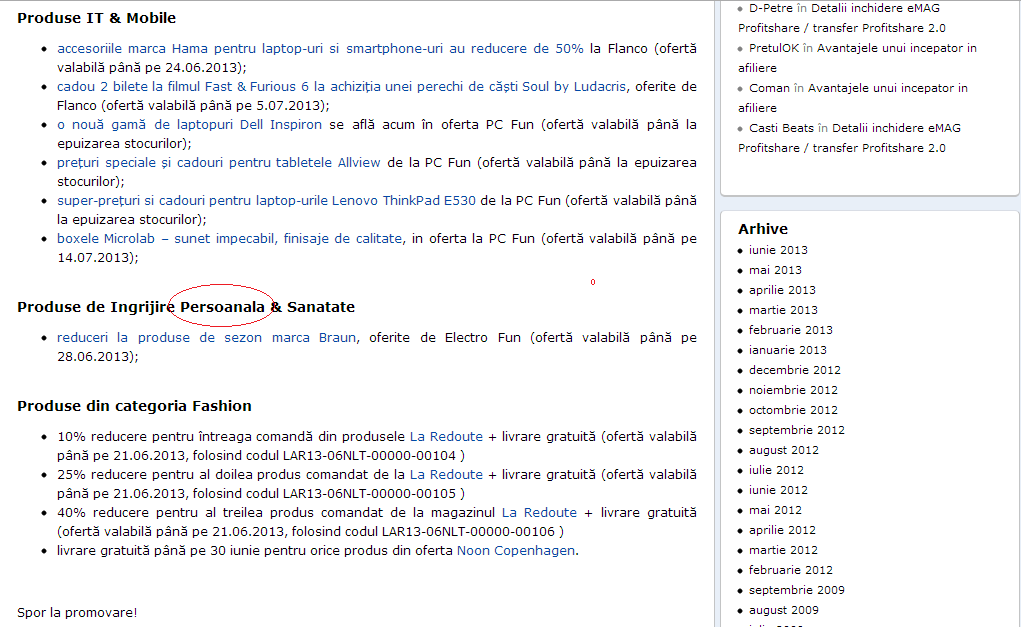The width and height of the screenshot is (1021, 627).
Task: Open the Lenovo ThinkPad E530 offer link
Action: pos(266,201)
